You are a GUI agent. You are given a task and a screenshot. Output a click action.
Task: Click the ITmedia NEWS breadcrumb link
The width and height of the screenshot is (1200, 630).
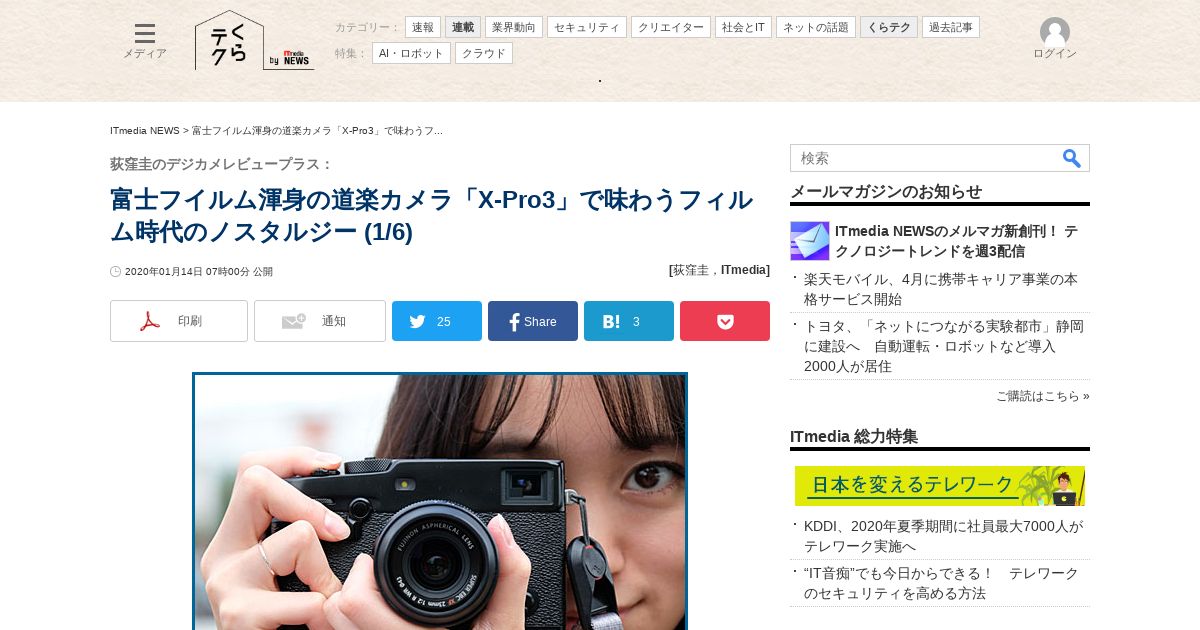point(145,131)
